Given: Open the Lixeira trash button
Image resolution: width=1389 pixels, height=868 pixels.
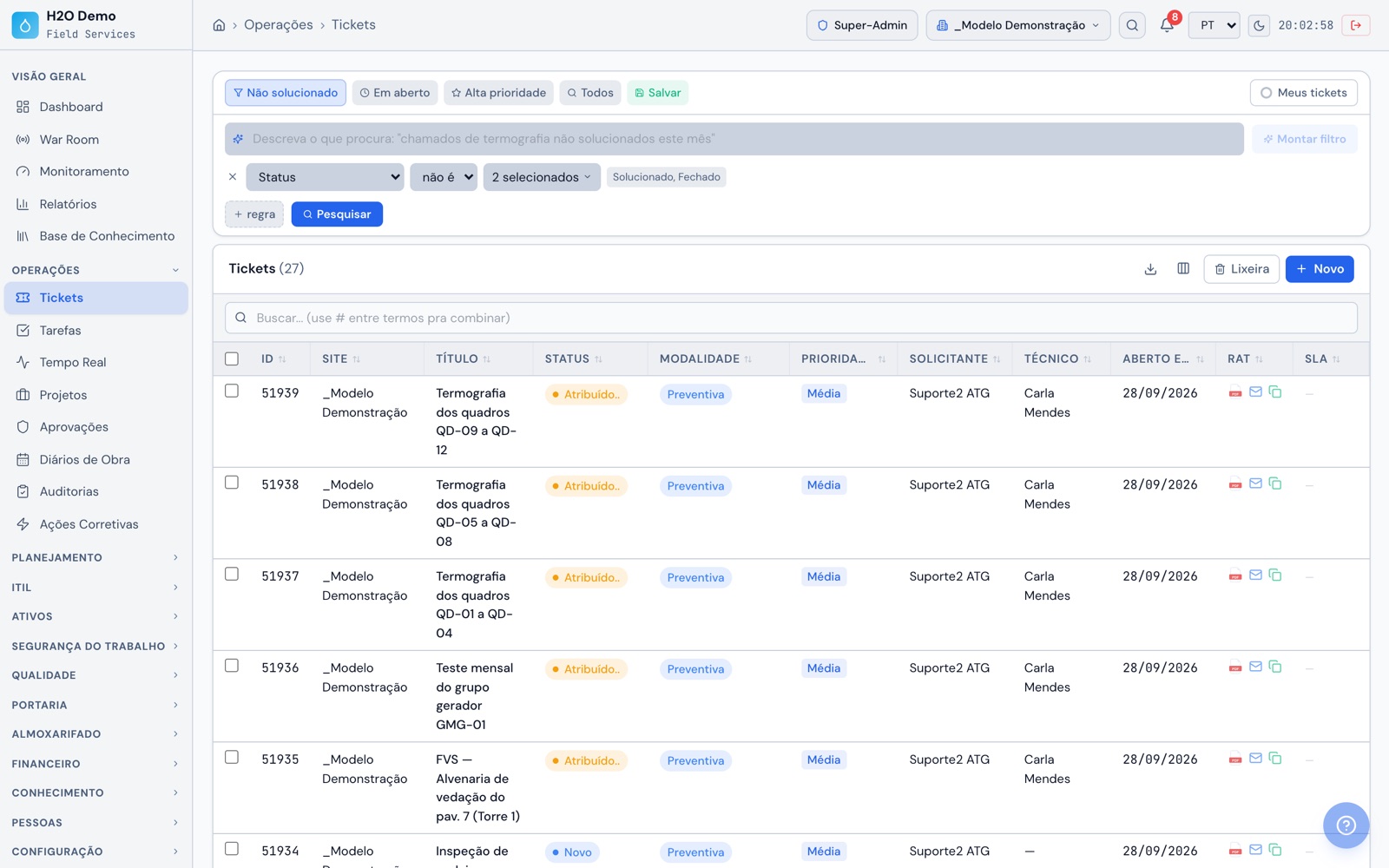Looking at the screenshot, I should point(1241,269).
